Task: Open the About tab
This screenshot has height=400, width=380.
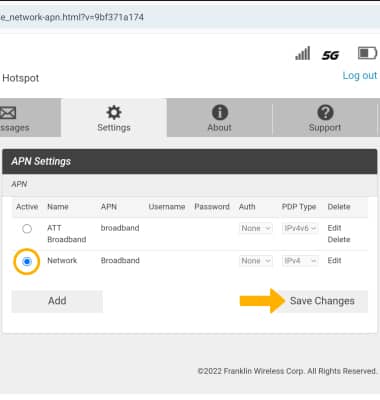Action: click(x=220, y=118)
